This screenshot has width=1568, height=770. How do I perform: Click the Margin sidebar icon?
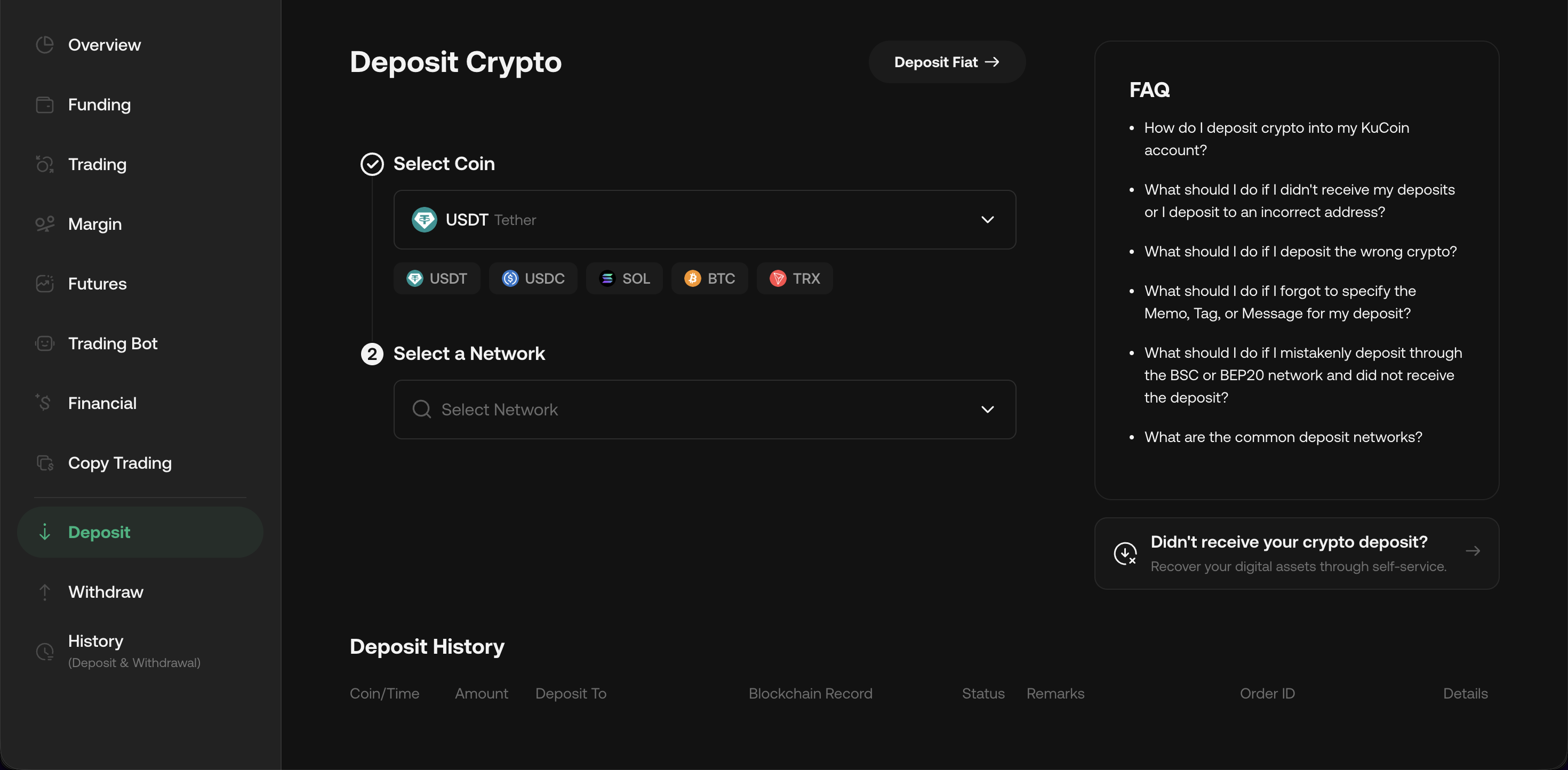44,224
